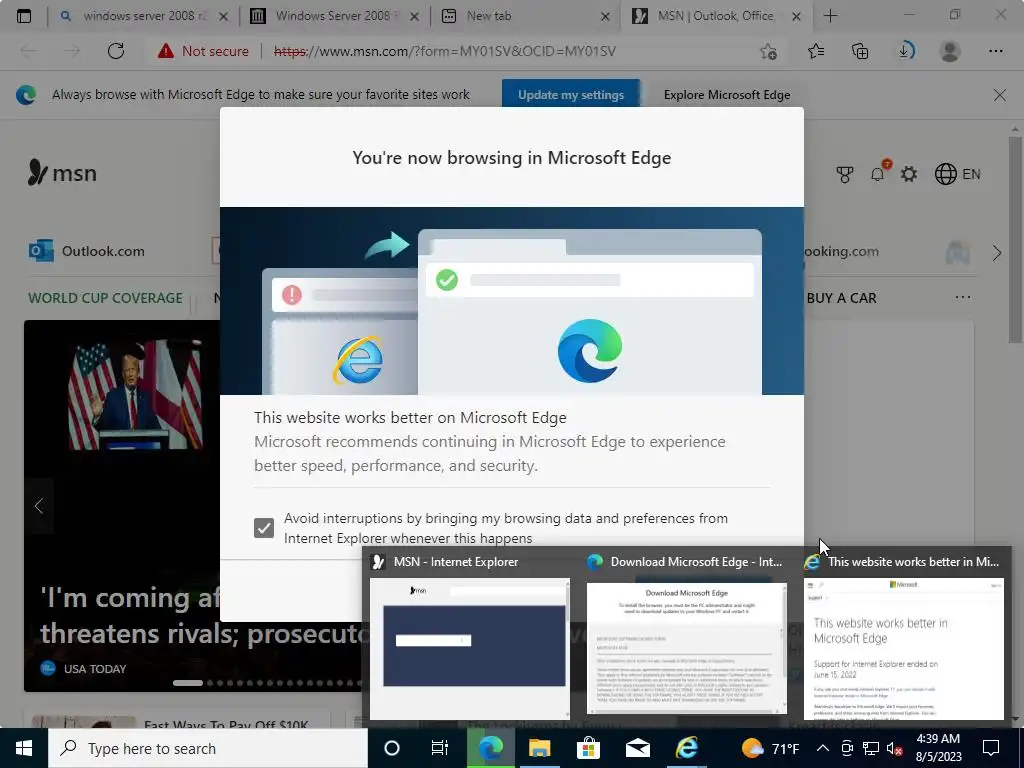Open Cortana circle on taskbar
The width and height of the screenshot is (1024, 768).
392,748
